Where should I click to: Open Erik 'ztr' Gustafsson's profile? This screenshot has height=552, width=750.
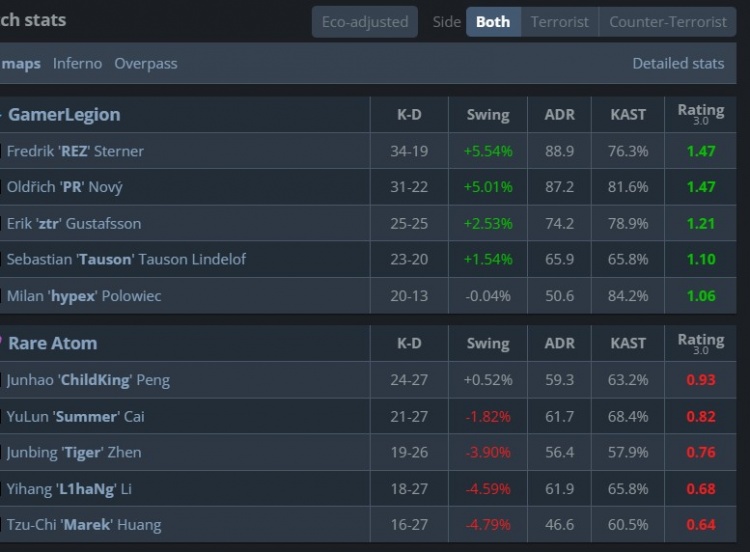tap(74, 223)
